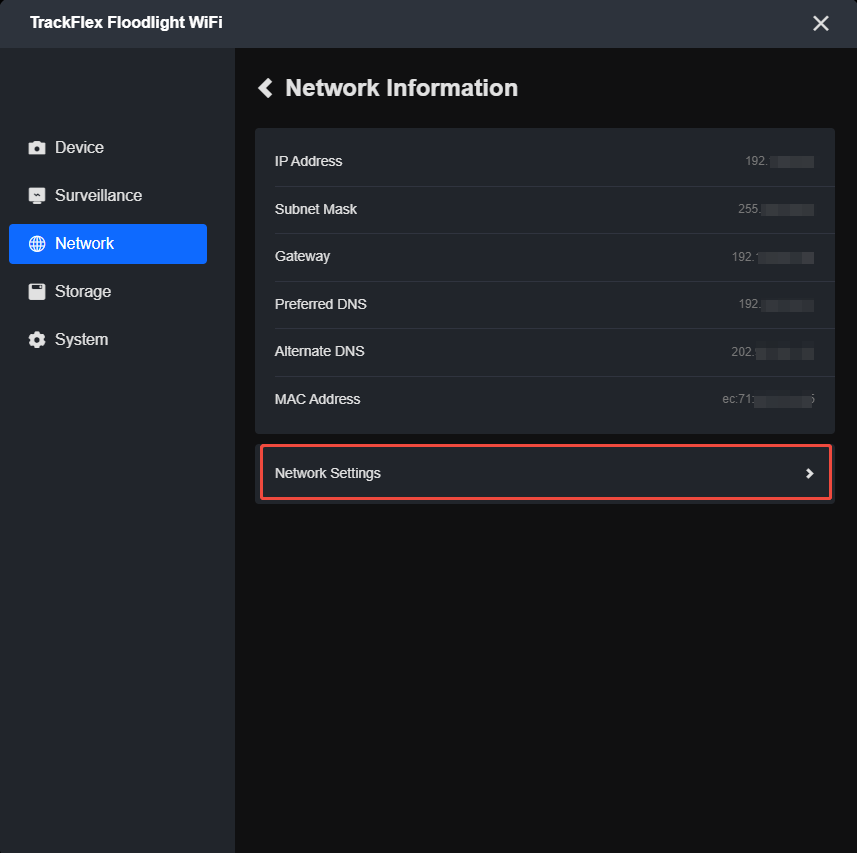
Task: Click the Gateway label
Action: (x=302, y=256)
